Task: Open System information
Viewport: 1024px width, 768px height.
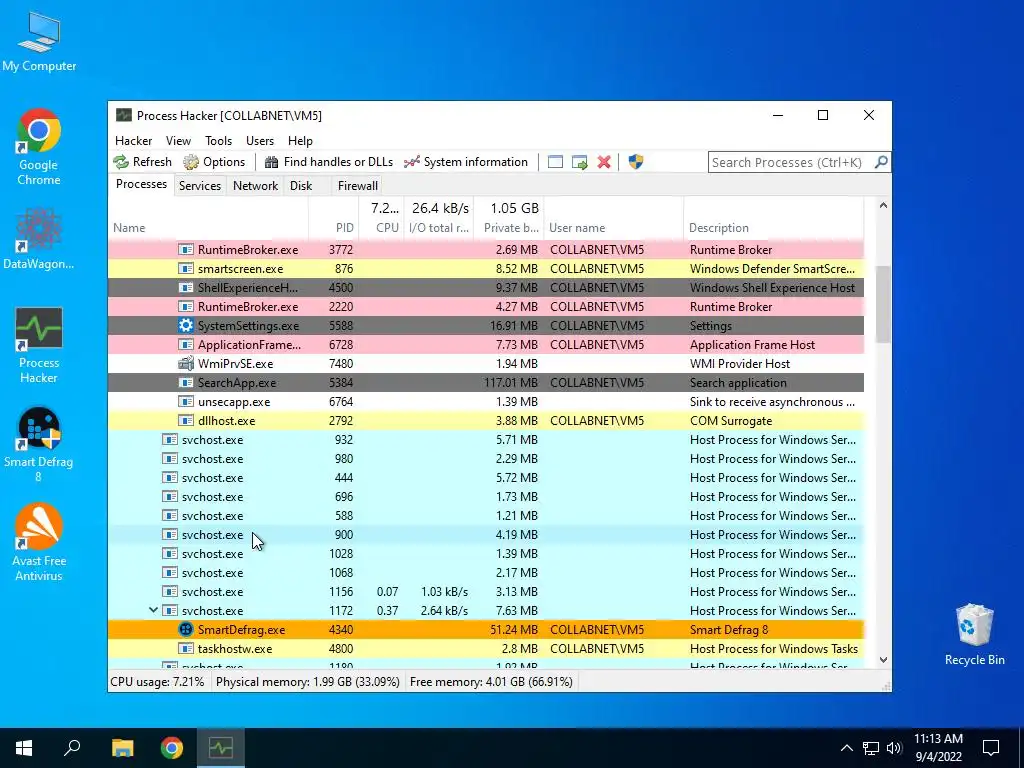Action: (466, 162)
